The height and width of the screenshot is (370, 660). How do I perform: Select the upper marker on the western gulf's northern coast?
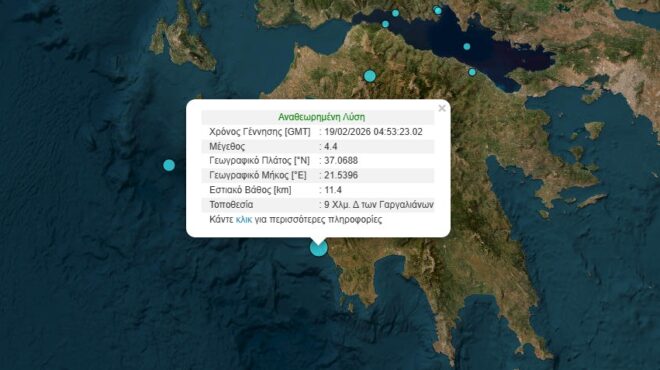pyautogui.click(x=395, y=13)
